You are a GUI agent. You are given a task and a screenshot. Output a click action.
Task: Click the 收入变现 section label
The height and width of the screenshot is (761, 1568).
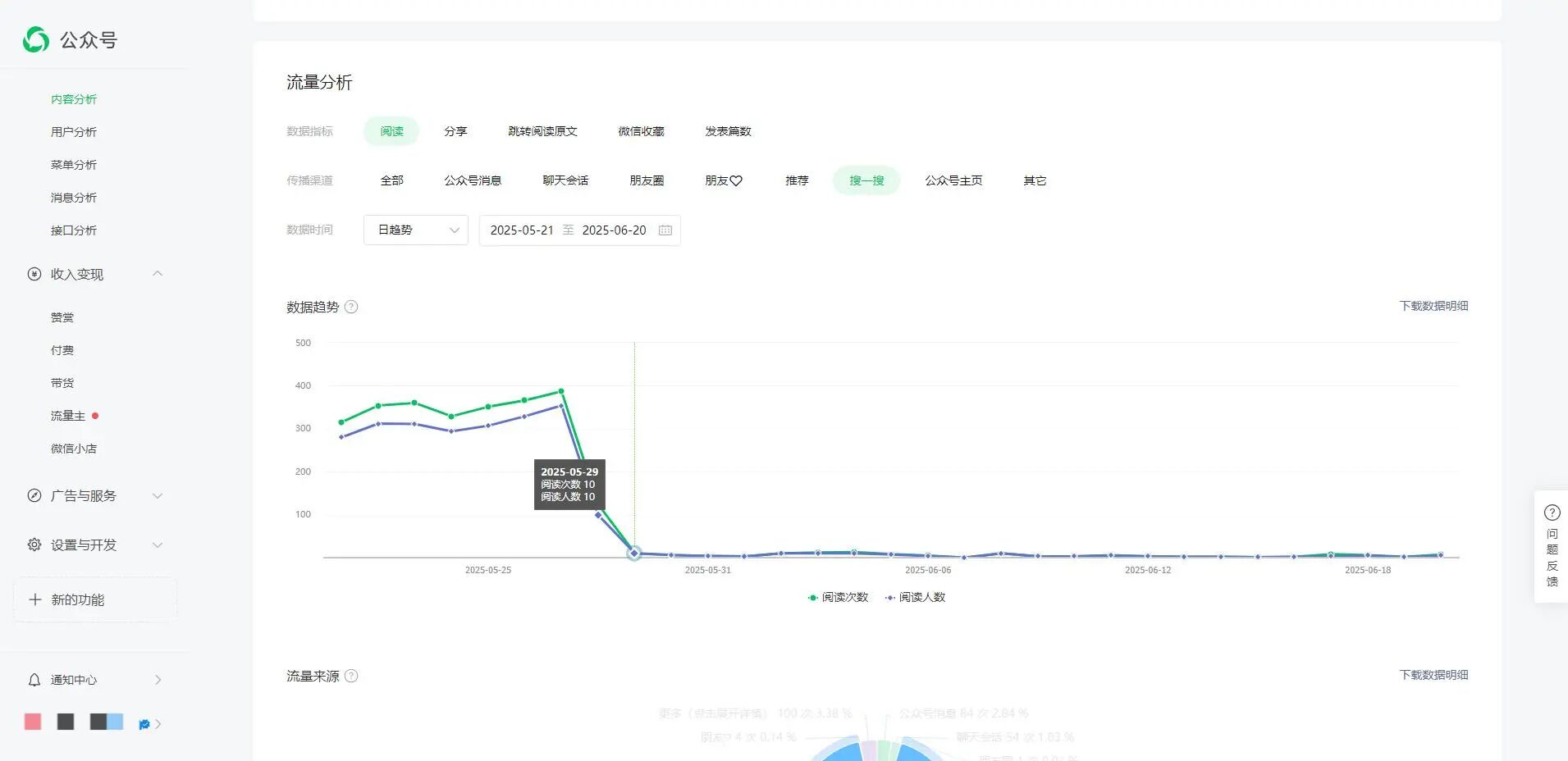coord(77,274)
